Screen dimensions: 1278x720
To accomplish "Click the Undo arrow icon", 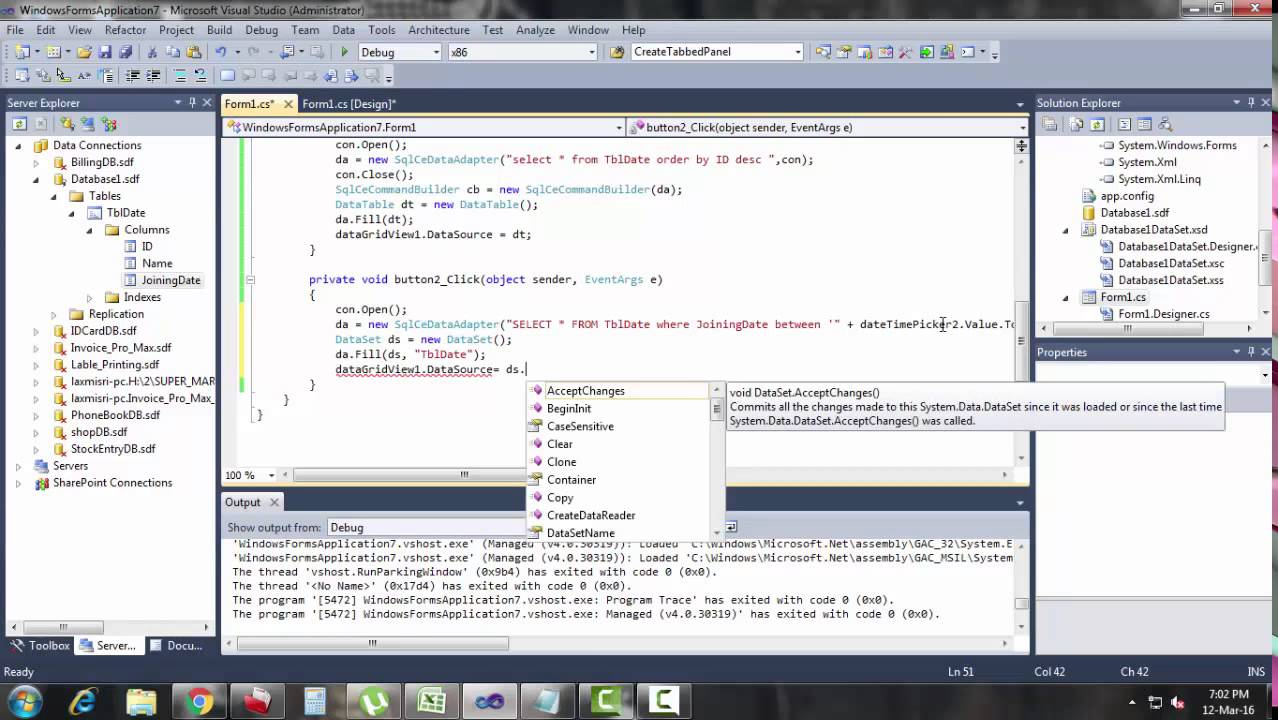I will (x=221, y=52).
